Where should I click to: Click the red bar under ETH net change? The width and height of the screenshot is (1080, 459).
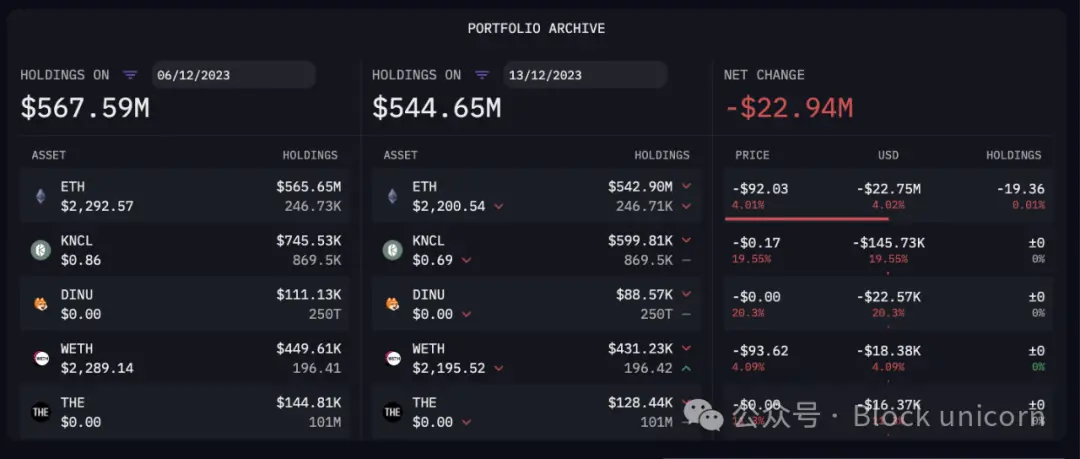click(807, 217)
